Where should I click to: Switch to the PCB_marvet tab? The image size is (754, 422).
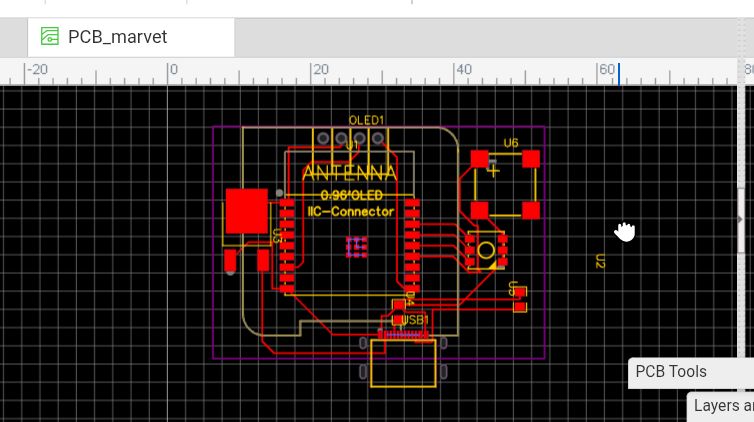click(117, 38)
